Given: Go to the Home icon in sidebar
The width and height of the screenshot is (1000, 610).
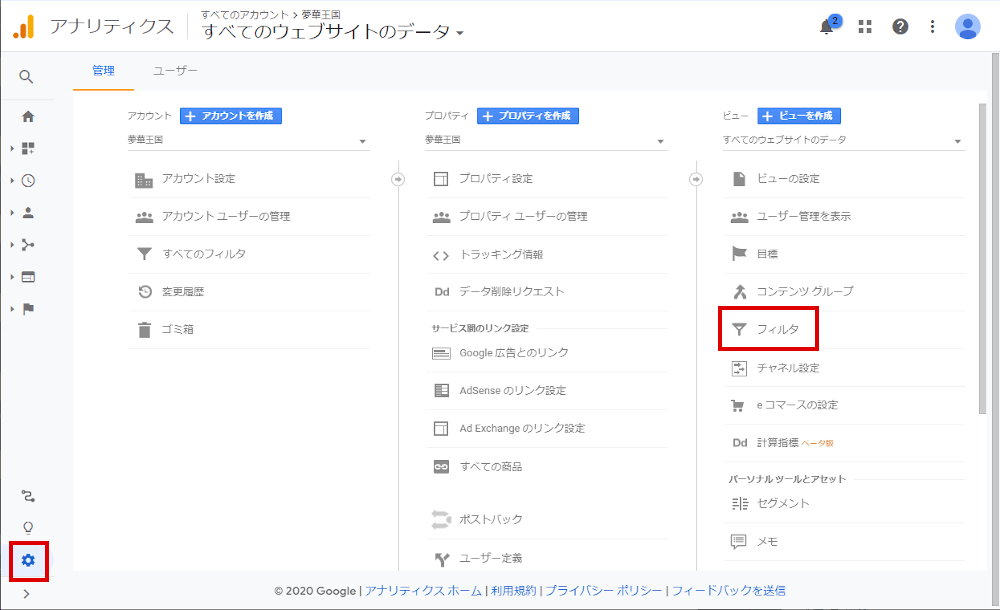Looking at the screenshot, I should pyautogui.click(x=28, y=117).
